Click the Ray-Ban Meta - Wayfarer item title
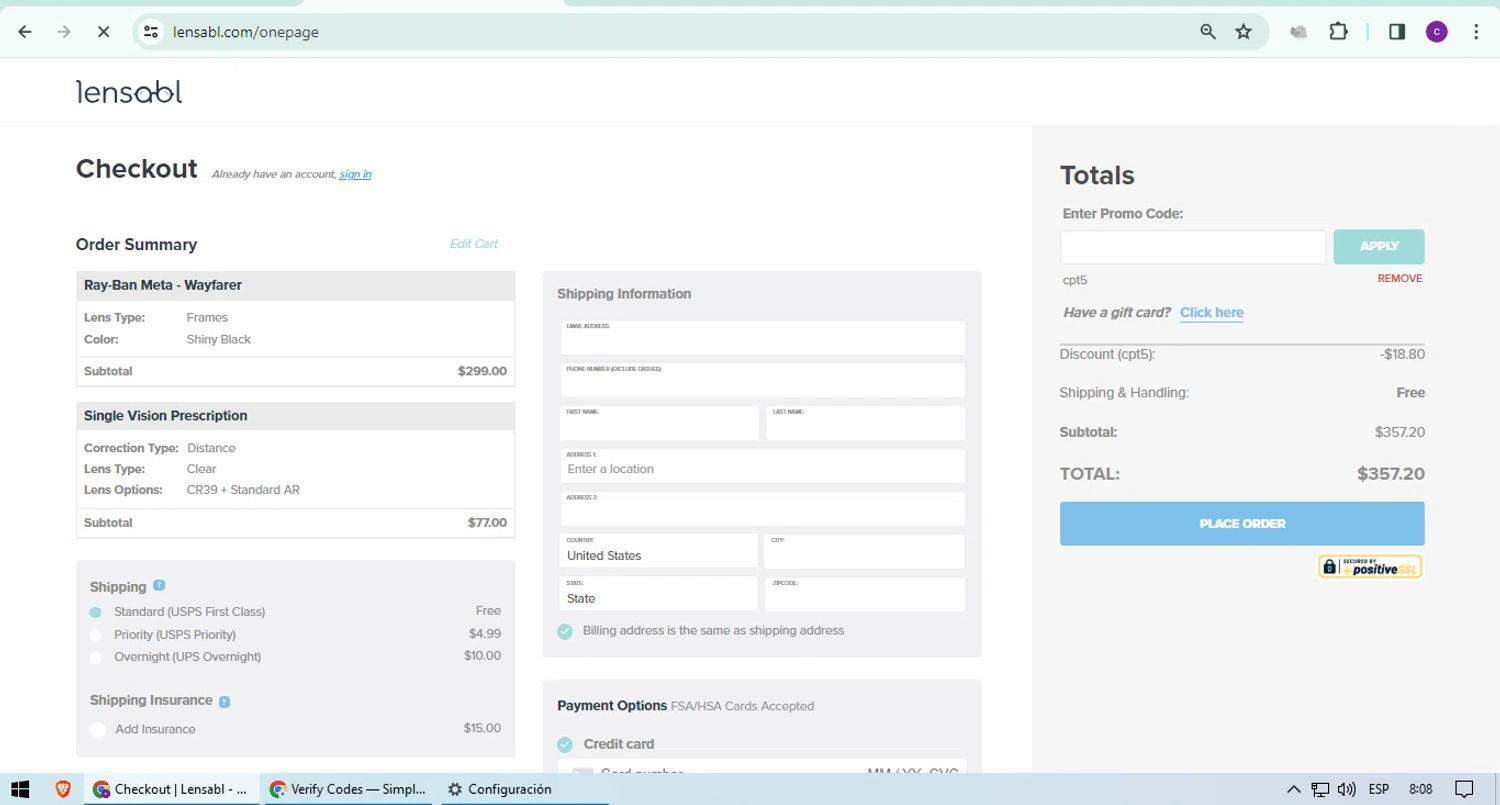 (163, 285)
